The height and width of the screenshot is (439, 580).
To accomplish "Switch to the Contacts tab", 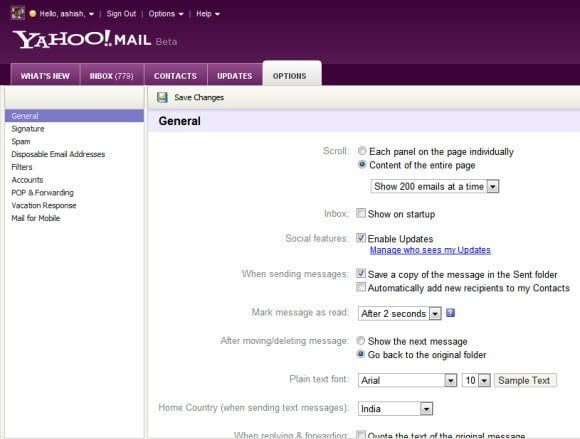I will 175,75.
